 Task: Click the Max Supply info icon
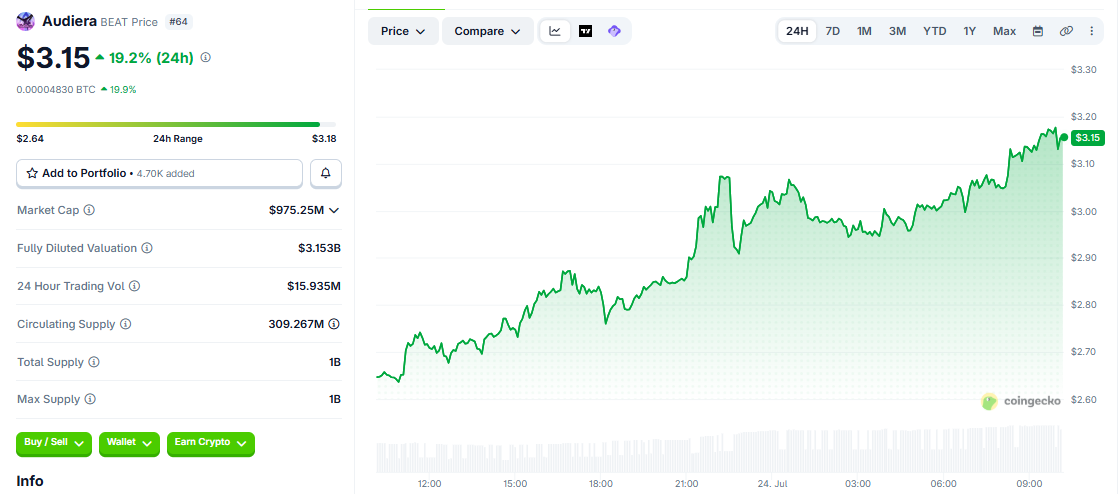click(90, 399)
